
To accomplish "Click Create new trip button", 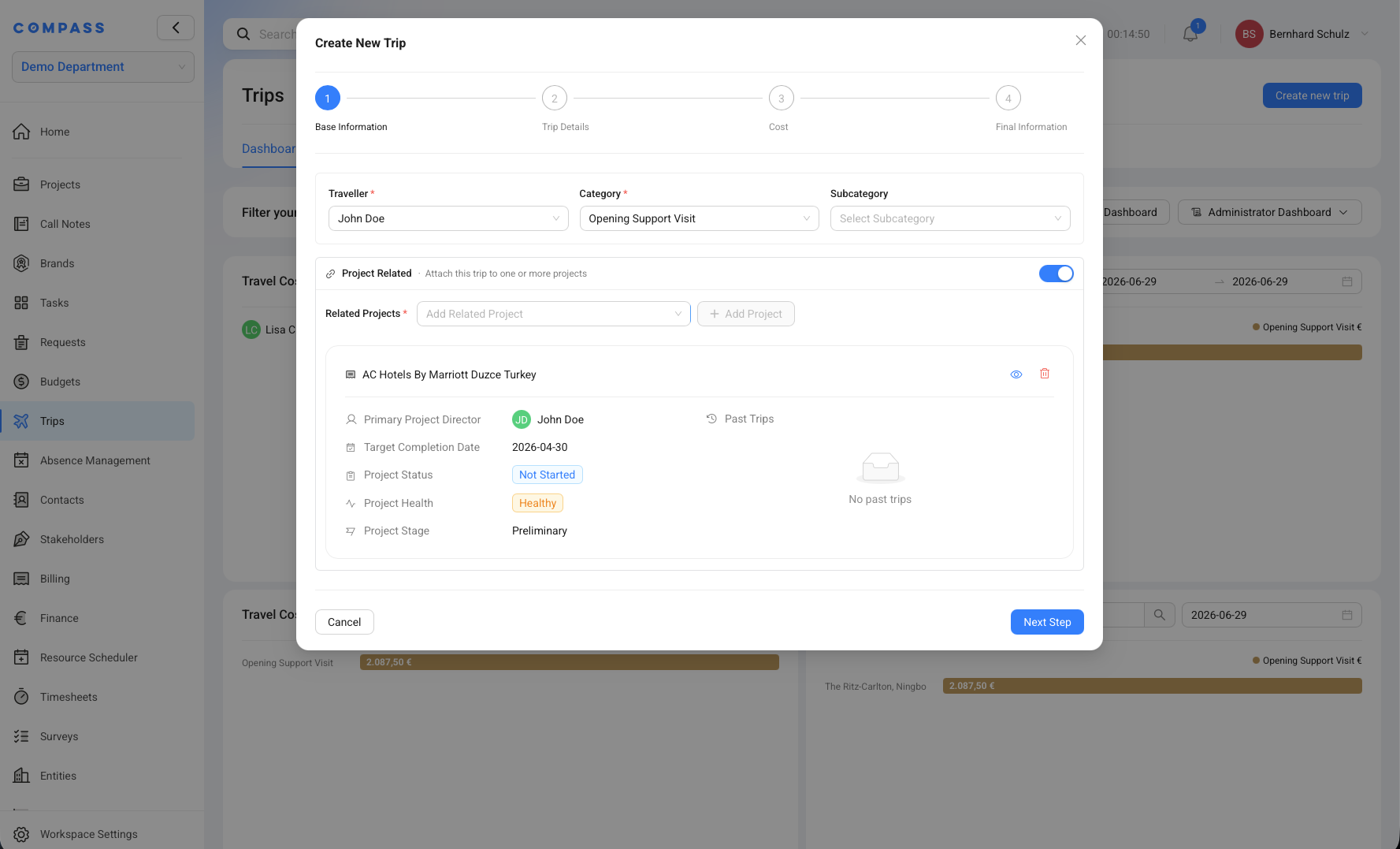I will 1312,95.
